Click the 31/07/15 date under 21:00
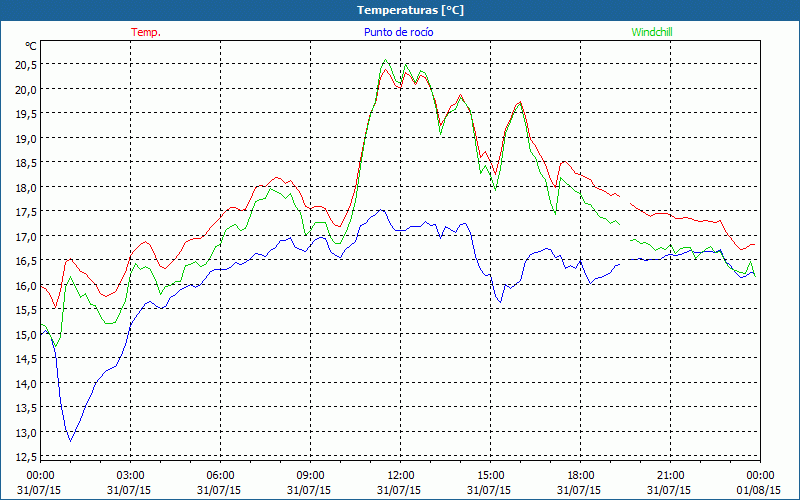Screen dimensions: 800x500 point(669,490)
